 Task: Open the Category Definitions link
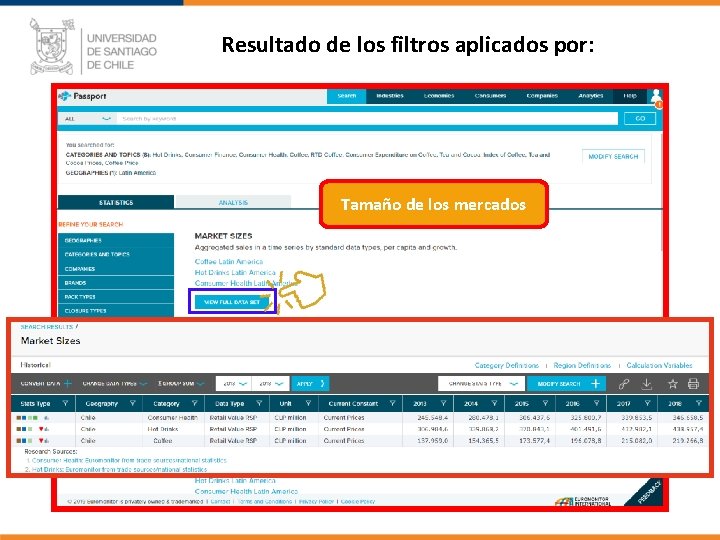click(x=506, y=366)
